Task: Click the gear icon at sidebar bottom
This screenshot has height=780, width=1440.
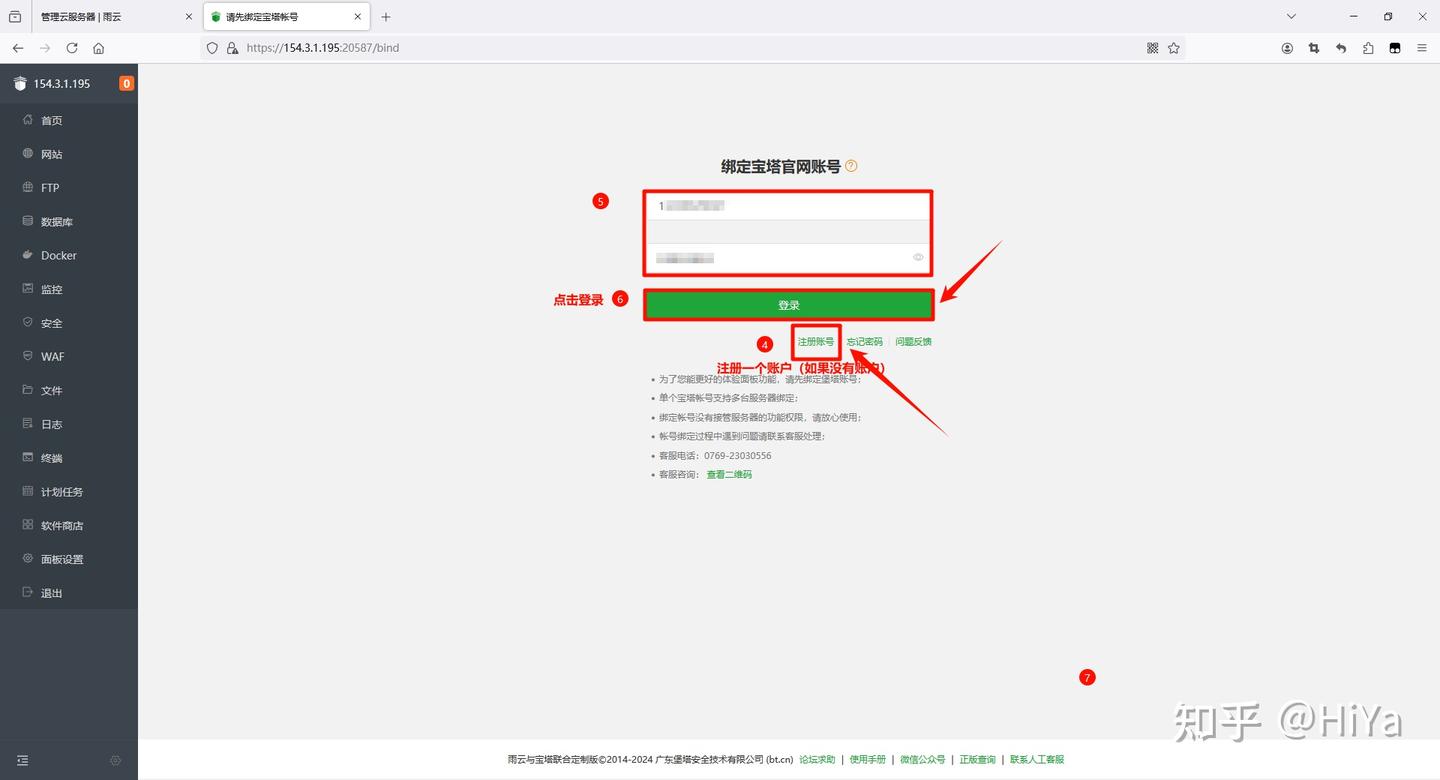Action: [x=116, y=761]
